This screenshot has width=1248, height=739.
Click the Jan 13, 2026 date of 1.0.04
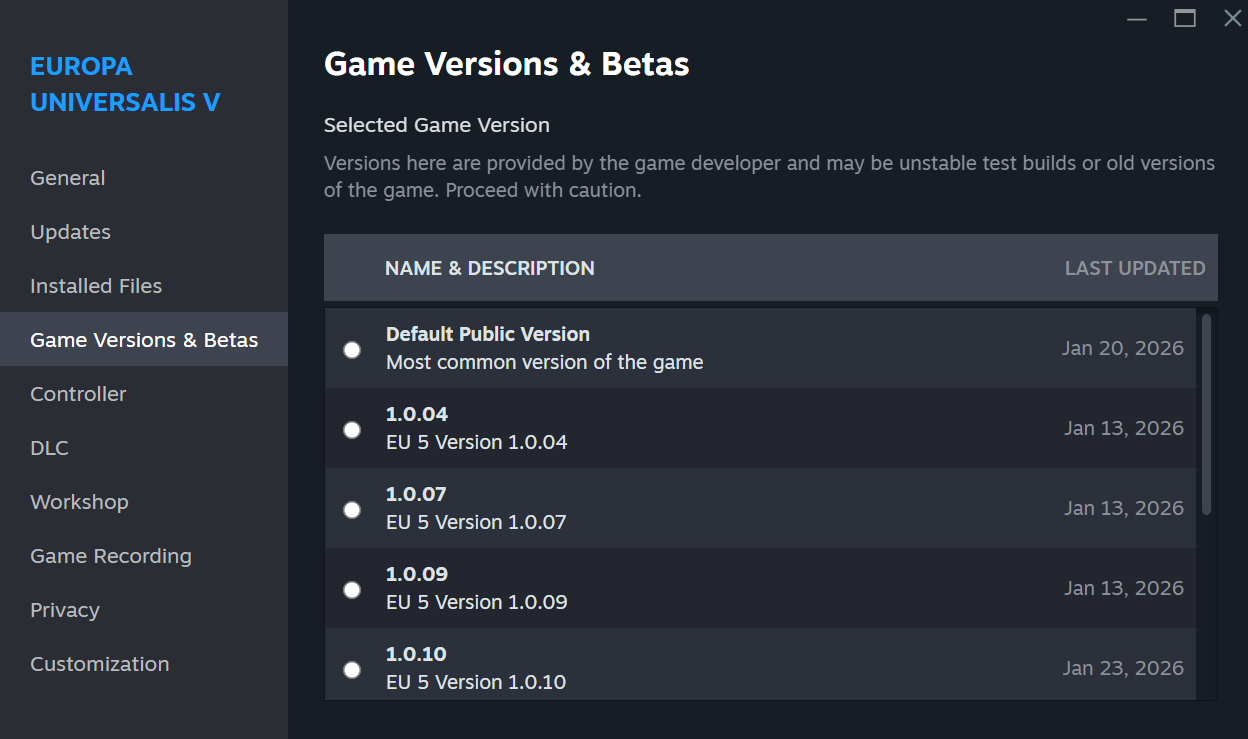pos(1124,428)
